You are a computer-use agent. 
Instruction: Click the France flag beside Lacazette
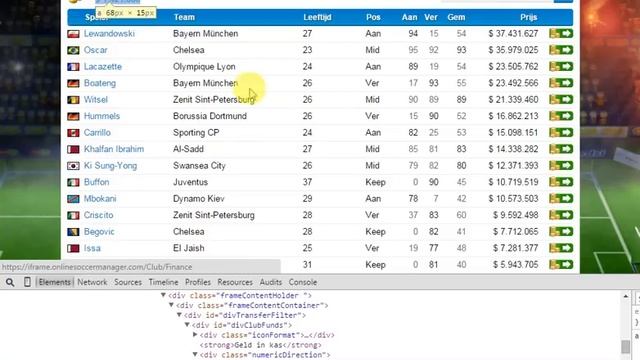click(73, 67)
